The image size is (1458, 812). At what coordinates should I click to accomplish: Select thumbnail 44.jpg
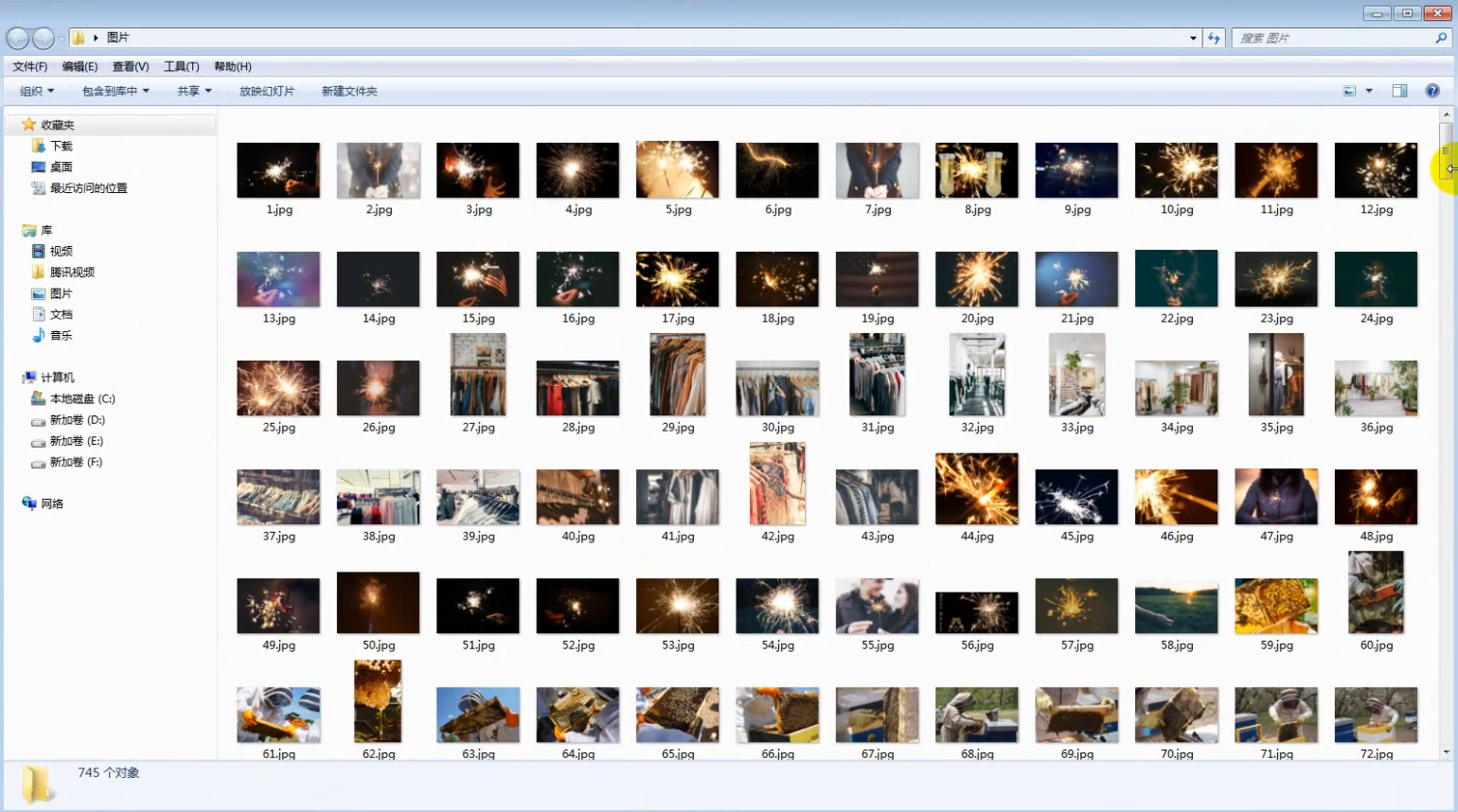(977, 489)
